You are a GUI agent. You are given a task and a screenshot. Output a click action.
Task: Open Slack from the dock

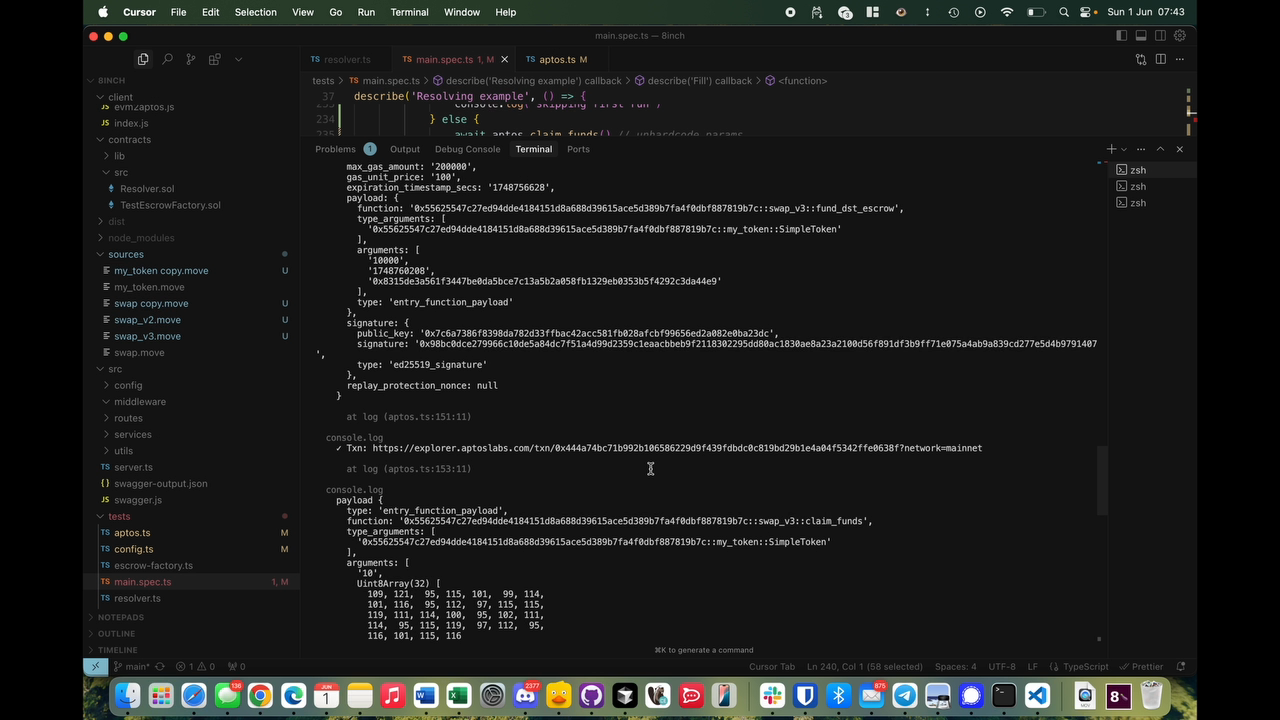tap(772, 694)
